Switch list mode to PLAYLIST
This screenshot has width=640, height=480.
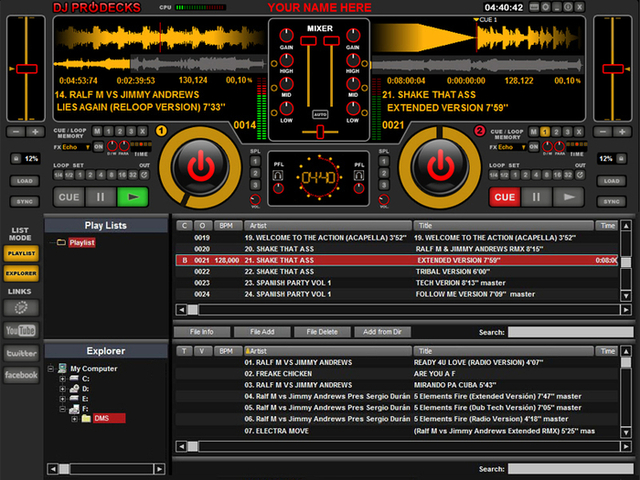pyautogui.click(x=21, y=253)
